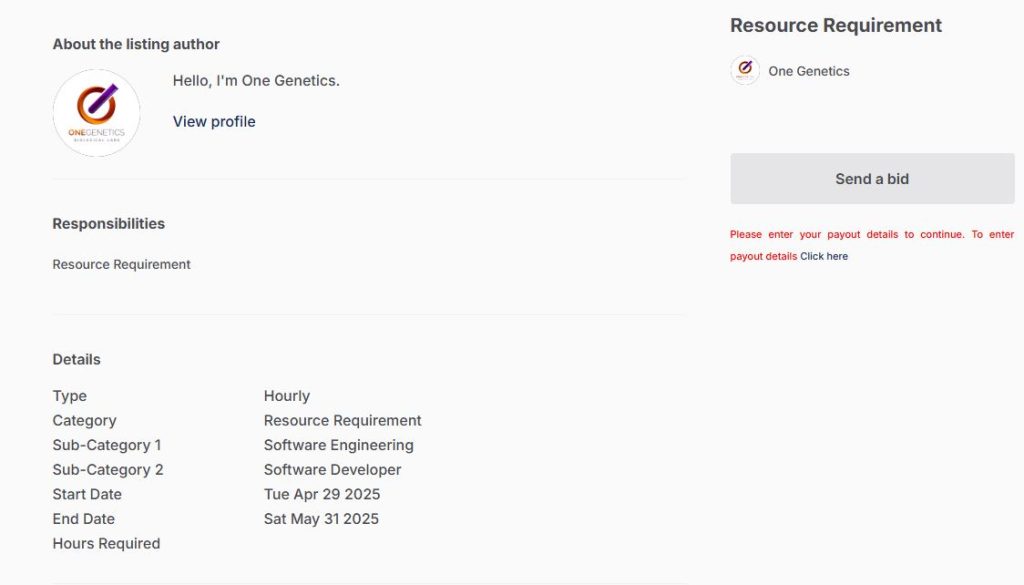Select the Details section heading
The width and height of the screenshot is (1024, 585).
[77, 359]
